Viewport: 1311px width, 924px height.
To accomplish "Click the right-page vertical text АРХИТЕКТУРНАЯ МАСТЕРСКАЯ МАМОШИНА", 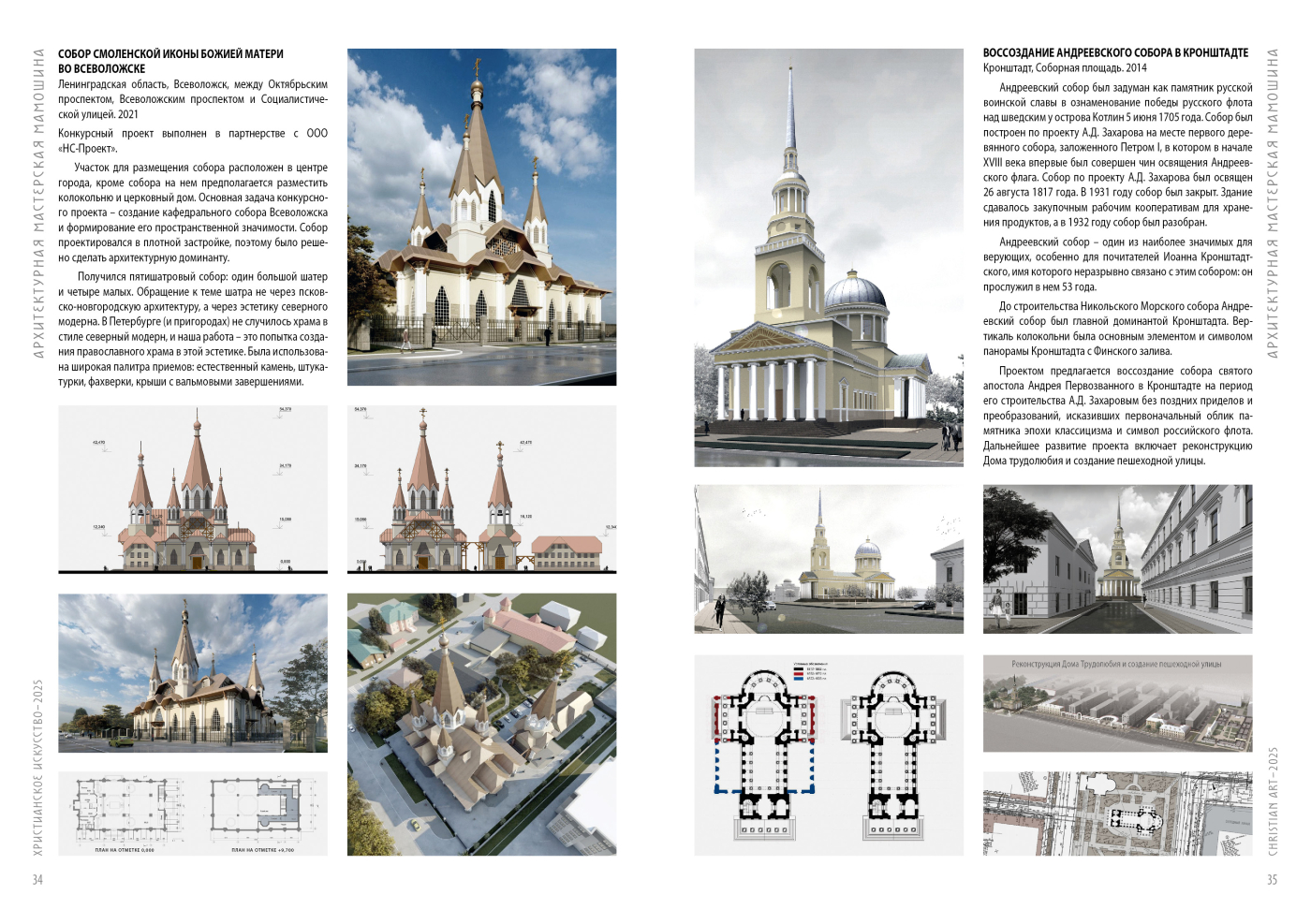I will pos(1273,203).
